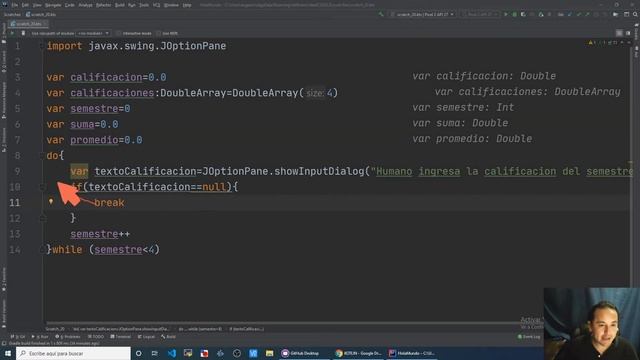Open the Event Log button

(529, 337)
